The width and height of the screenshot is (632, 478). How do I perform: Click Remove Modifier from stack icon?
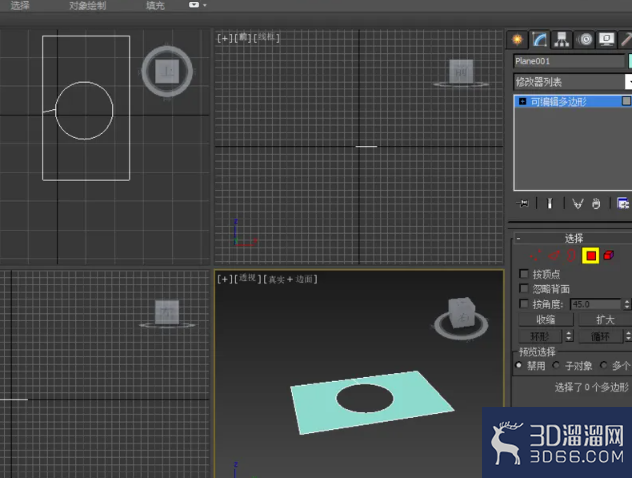point(596,204)
